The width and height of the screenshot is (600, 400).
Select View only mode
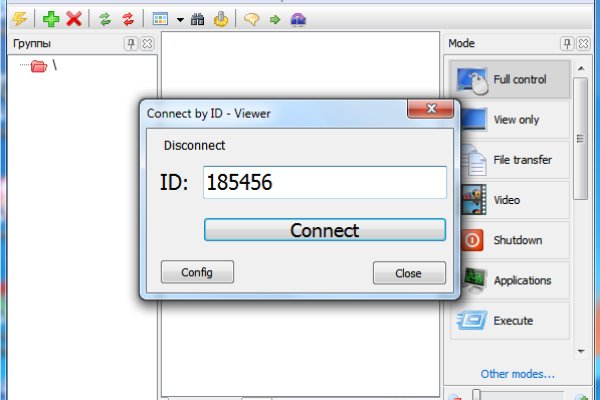tap(510, 120)
